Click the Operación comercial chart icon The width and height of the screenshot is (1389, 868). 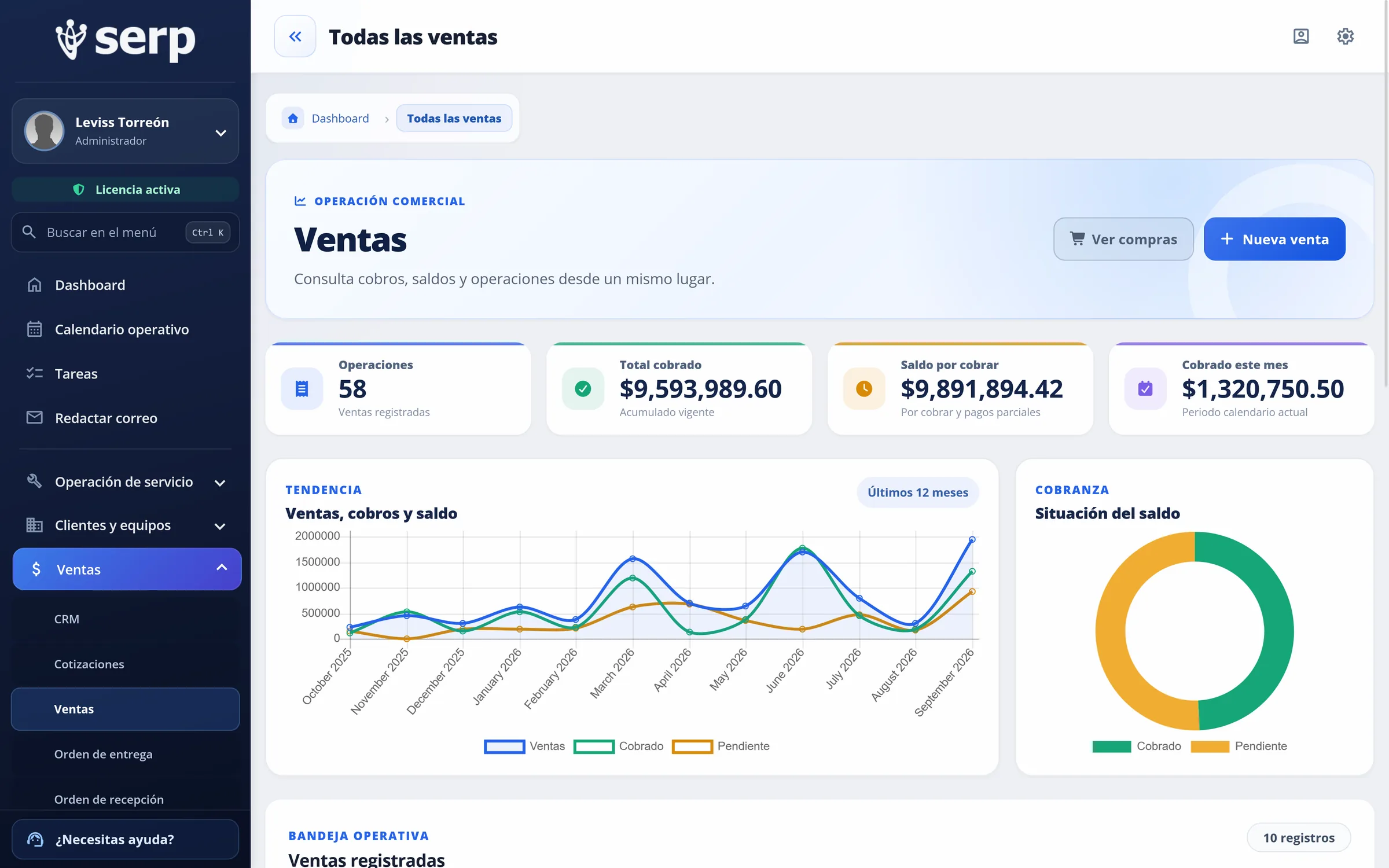coord(300,201)
